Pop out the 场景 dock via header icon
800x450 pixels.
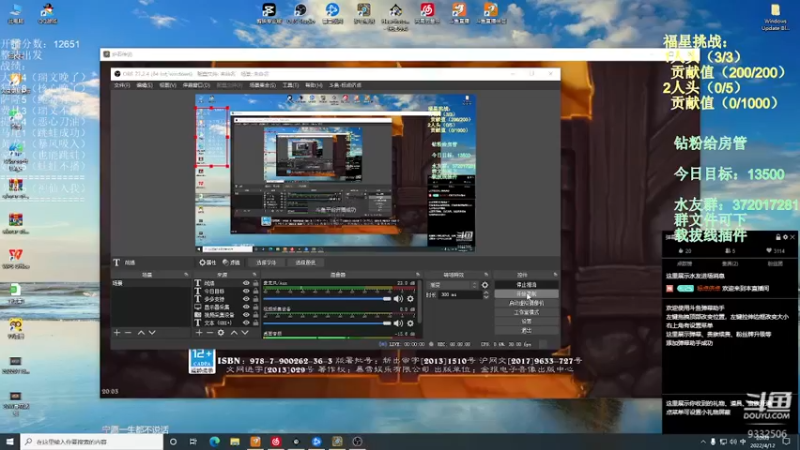tap(186, 274)
